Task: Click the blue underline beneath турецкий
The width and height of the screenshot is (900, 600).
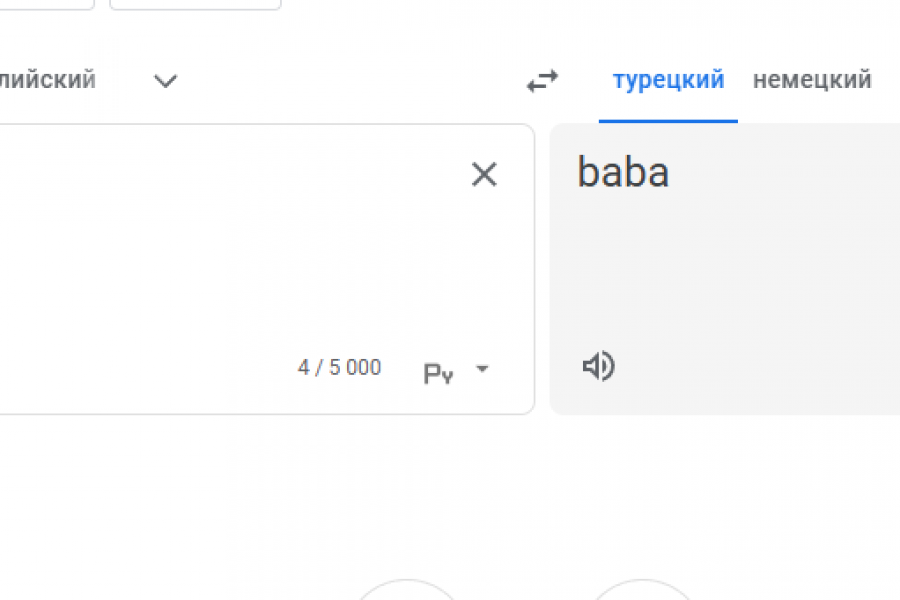Action: [668, 121]
